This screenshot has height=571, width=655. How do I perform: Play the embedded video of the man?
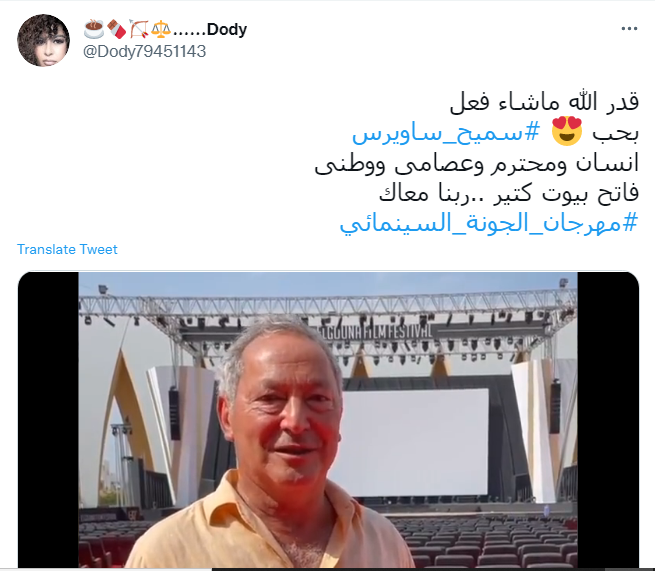328,419
